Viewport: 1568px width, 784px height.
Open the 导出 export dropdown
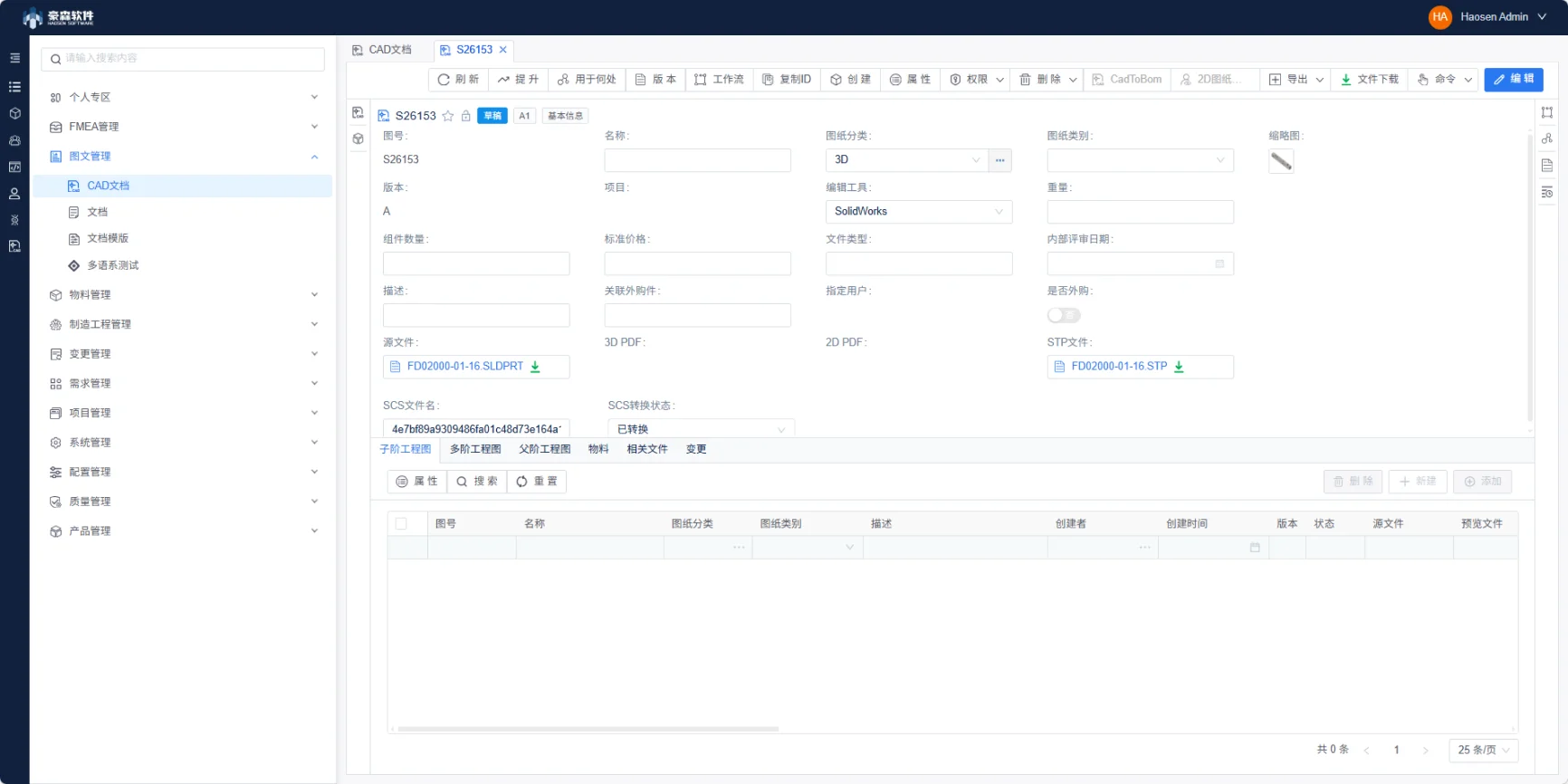tap(1296, 80)
